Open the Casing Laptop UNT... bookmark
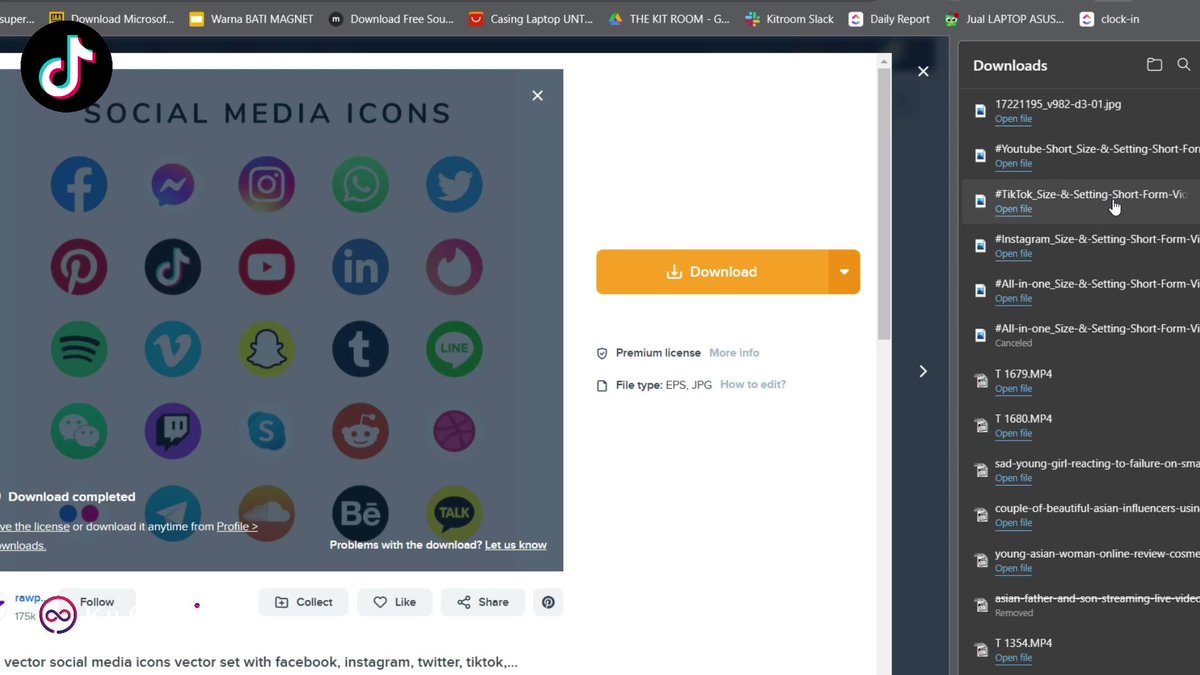The image size is (1200, 675). (x=531, y=18)
